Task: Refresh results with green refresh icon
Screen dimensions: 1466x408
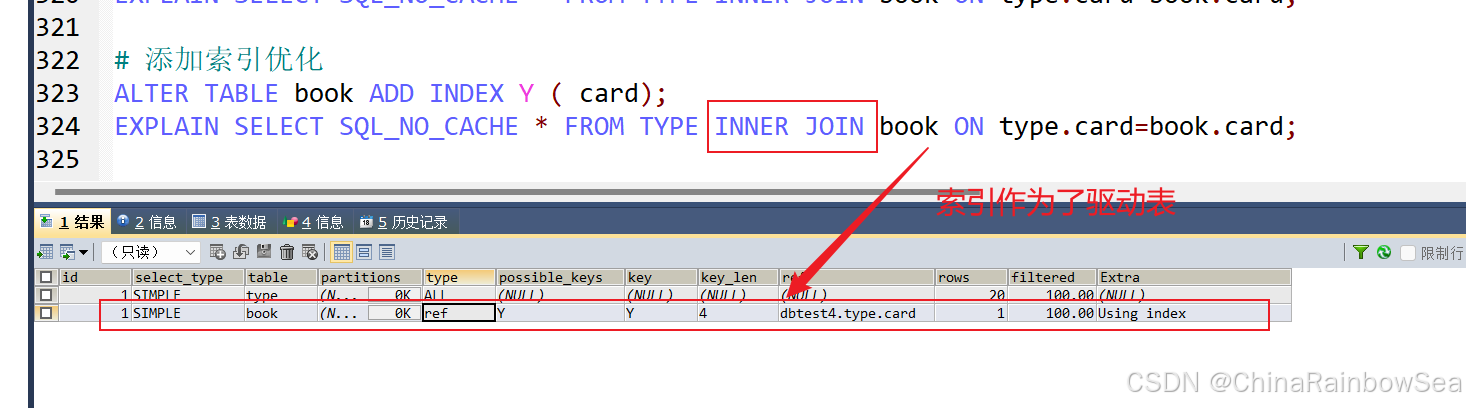Action: click(1384, 253)
